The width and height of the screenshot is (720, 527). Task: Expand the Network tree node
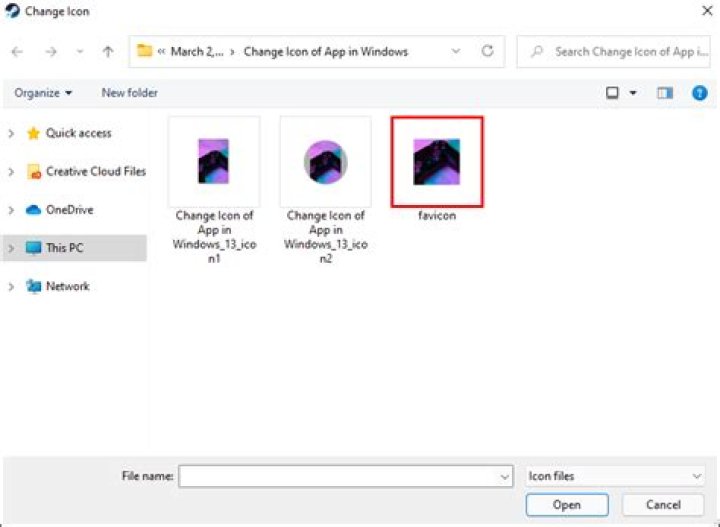pyautogui.click(x=11, y=287)
